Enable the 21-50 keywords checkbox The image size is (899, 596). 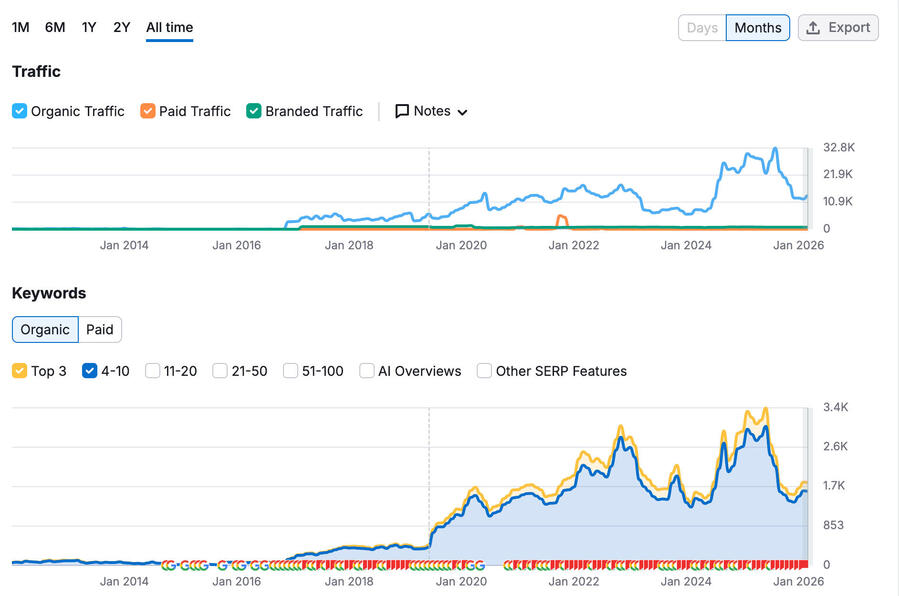(221, 371)
